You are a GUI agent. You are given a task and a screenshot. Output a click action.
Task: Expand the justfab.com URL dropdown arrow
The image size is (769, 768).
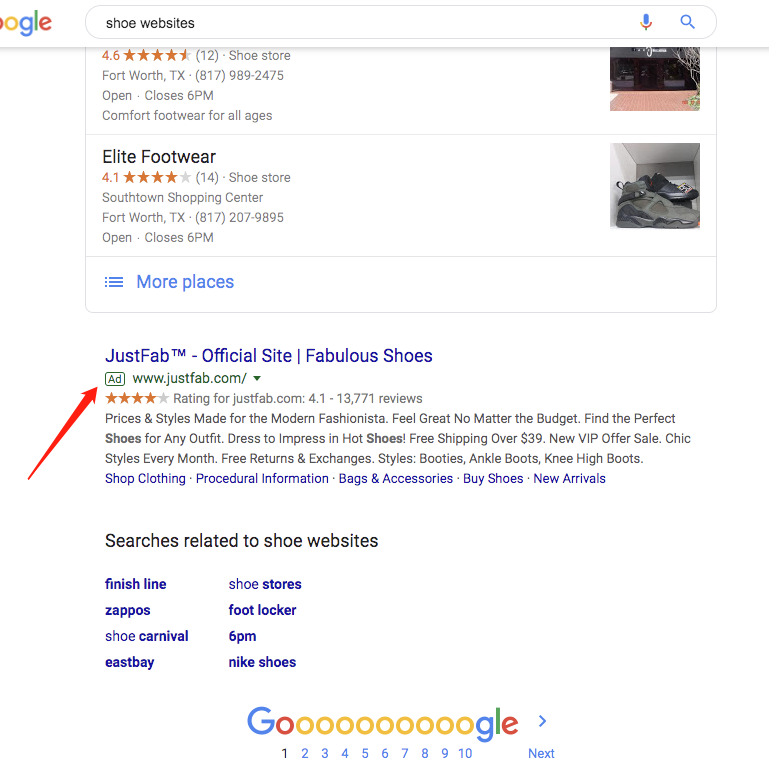coord(257,379)
